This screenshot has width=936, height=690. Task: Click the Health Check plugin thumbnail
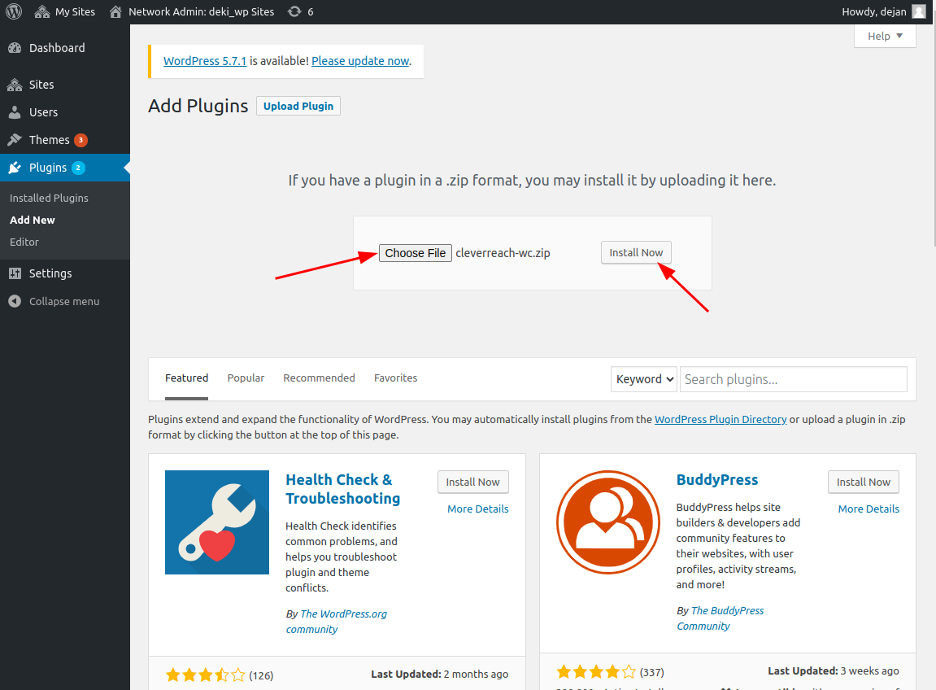point(217,522)
